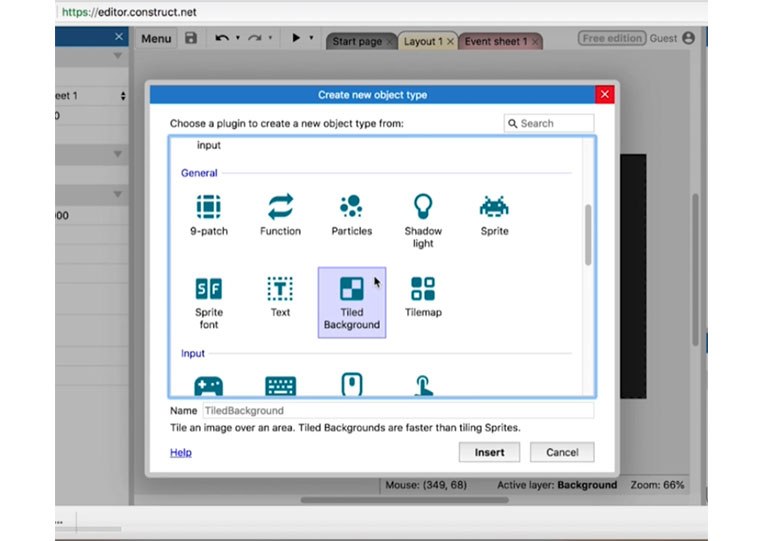This screenshot has width=763, height=541.
Task: Close the Event sheet 1 tab
Action: [x=535, y=42]
